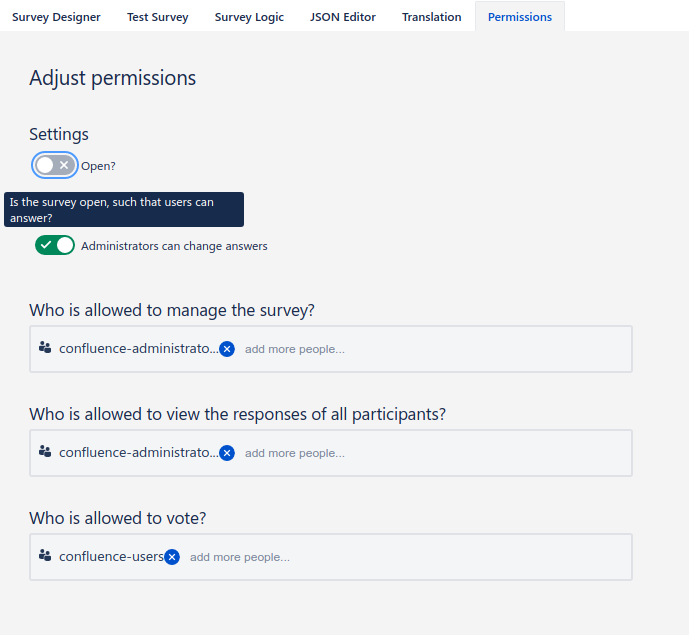The image size is (689, 635).
Task: Go to the Survey Logic tab
Action: click(x=249, y=17)
